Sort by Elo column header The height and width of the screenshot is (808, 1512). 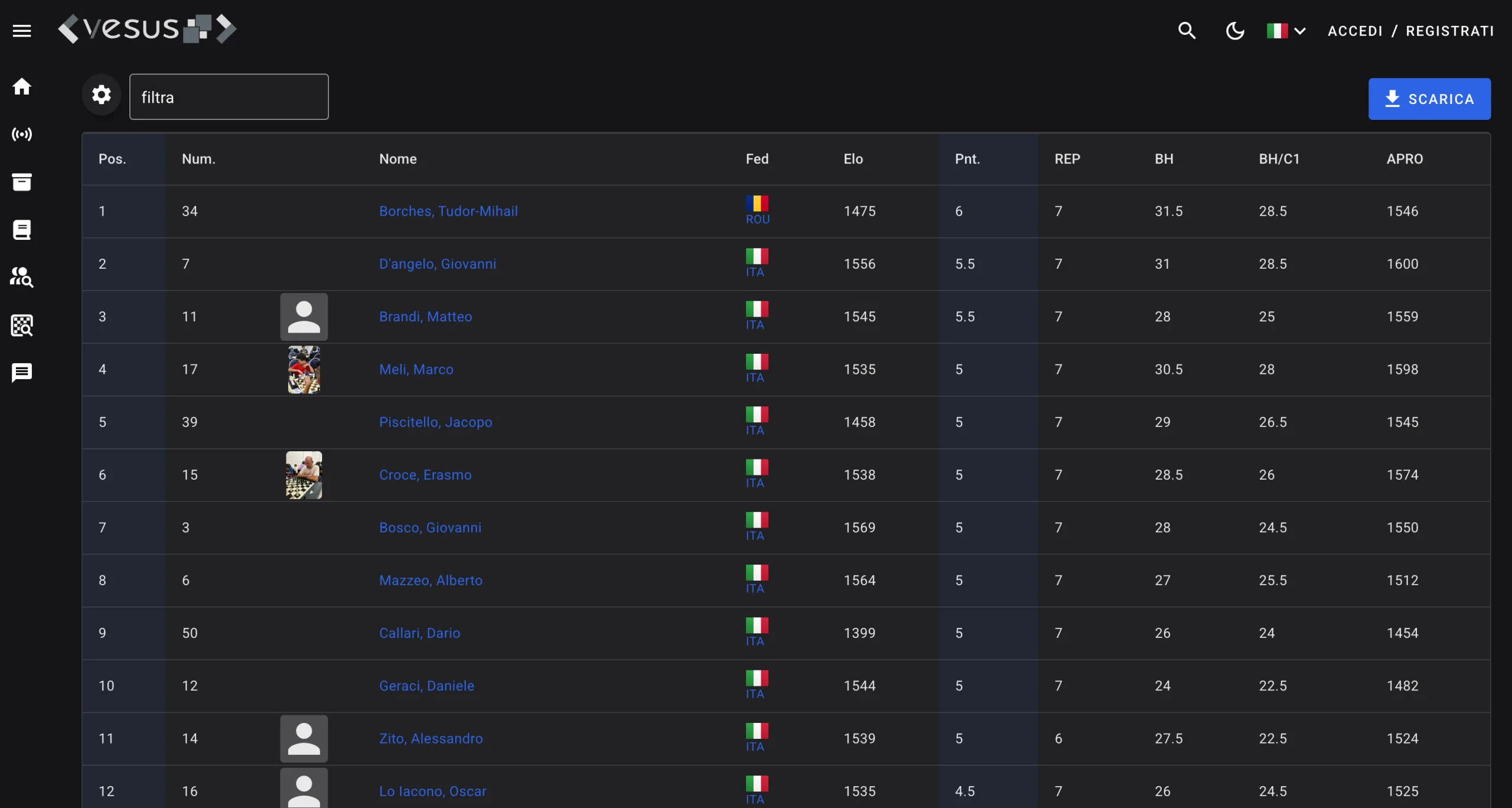tap(853, 159)
